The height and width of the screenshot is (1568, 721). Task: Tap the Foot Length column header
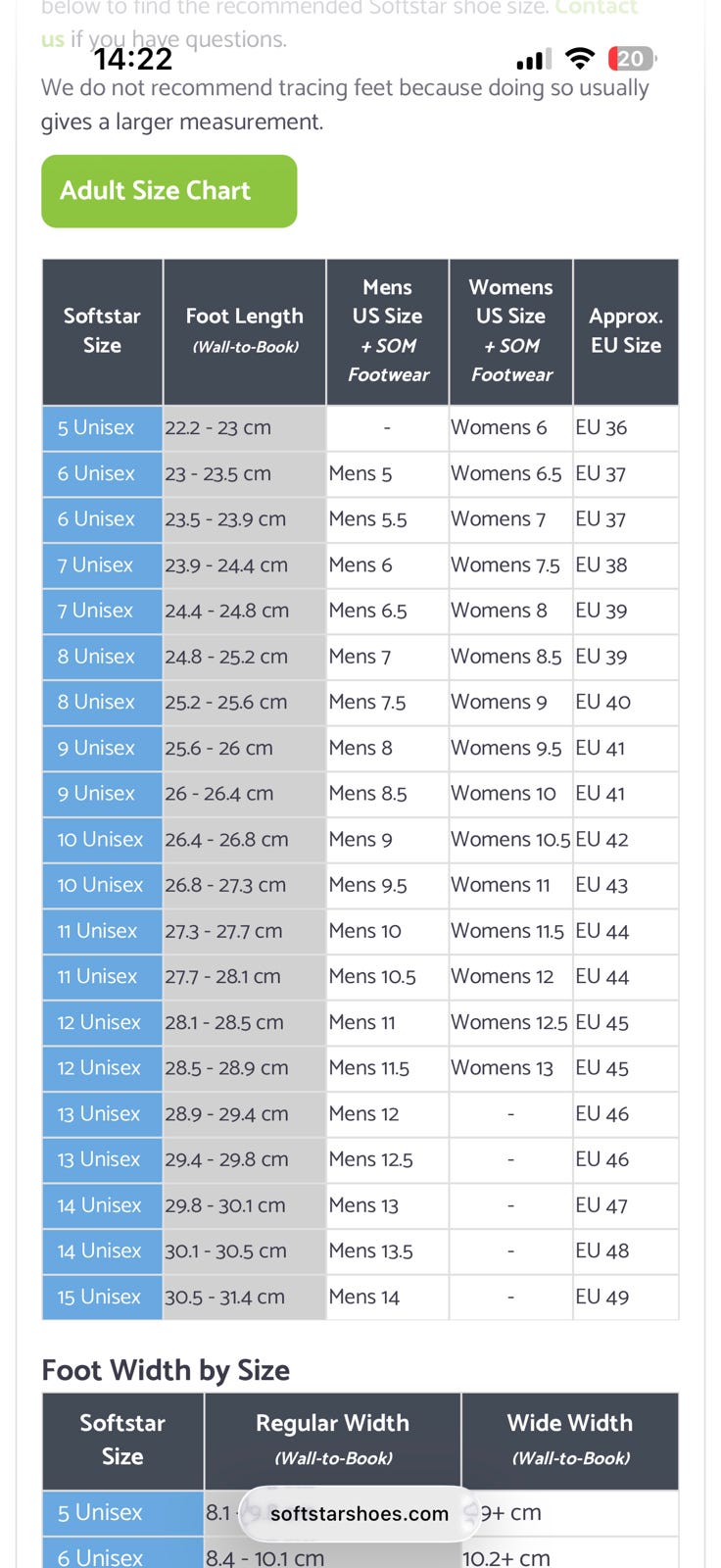pyautogui.click(x=245, y=331)
